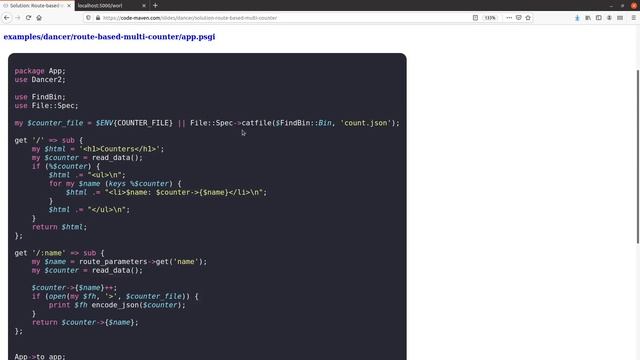Click 'use FindBin;' line
The image size is (640, 360).
(x=40, y=97)
